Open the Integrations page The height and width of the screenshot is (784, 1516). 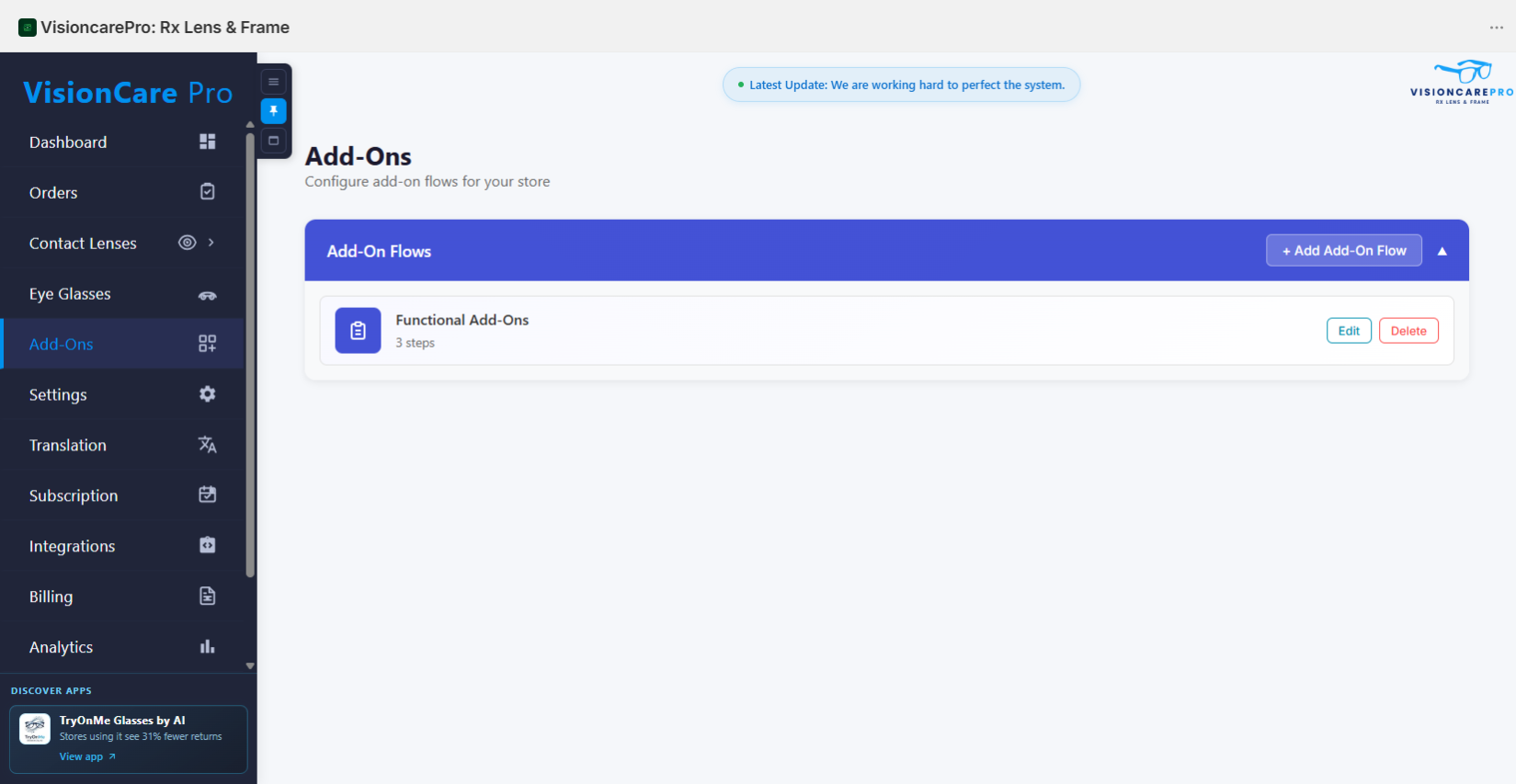(123, 546)
